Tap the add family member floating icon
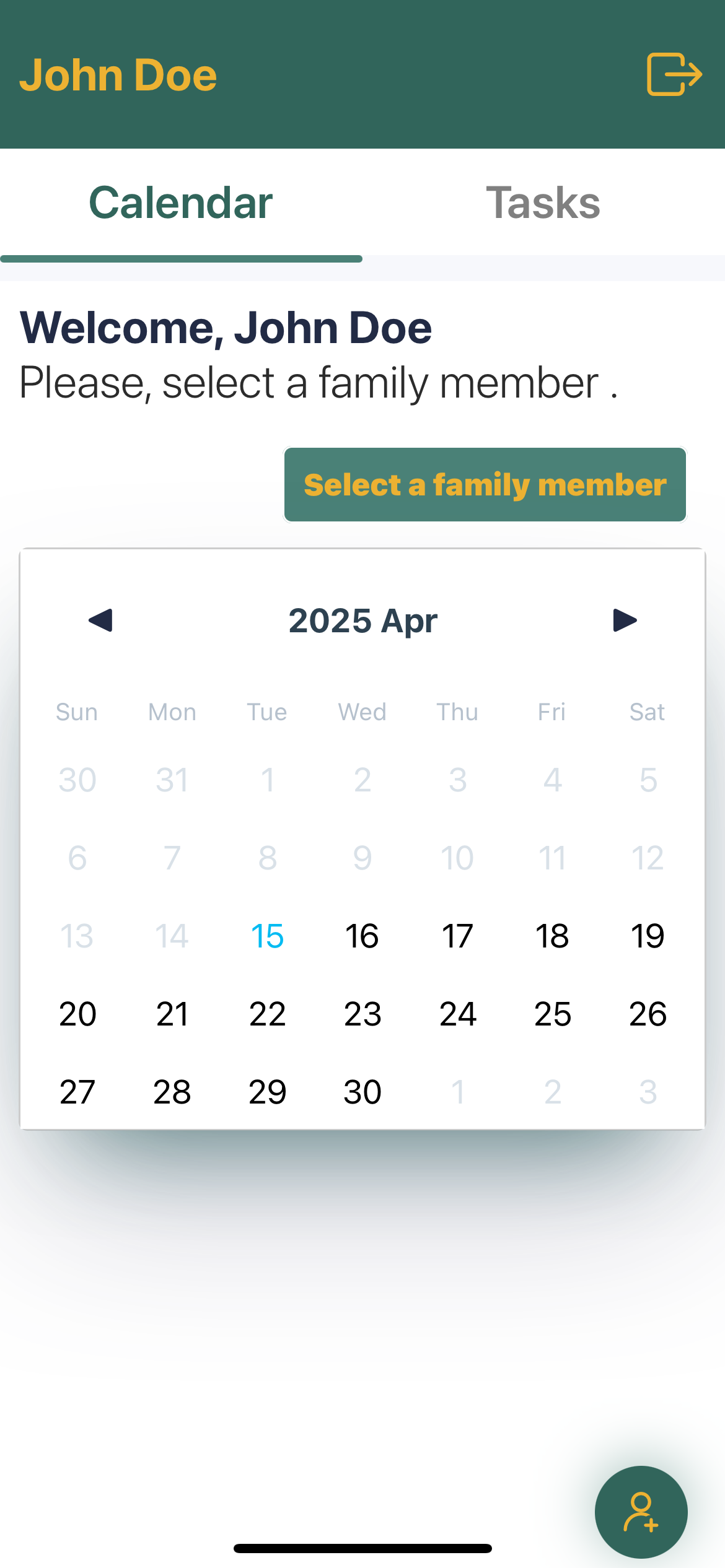725x1568 pixels. [641, 1512]
